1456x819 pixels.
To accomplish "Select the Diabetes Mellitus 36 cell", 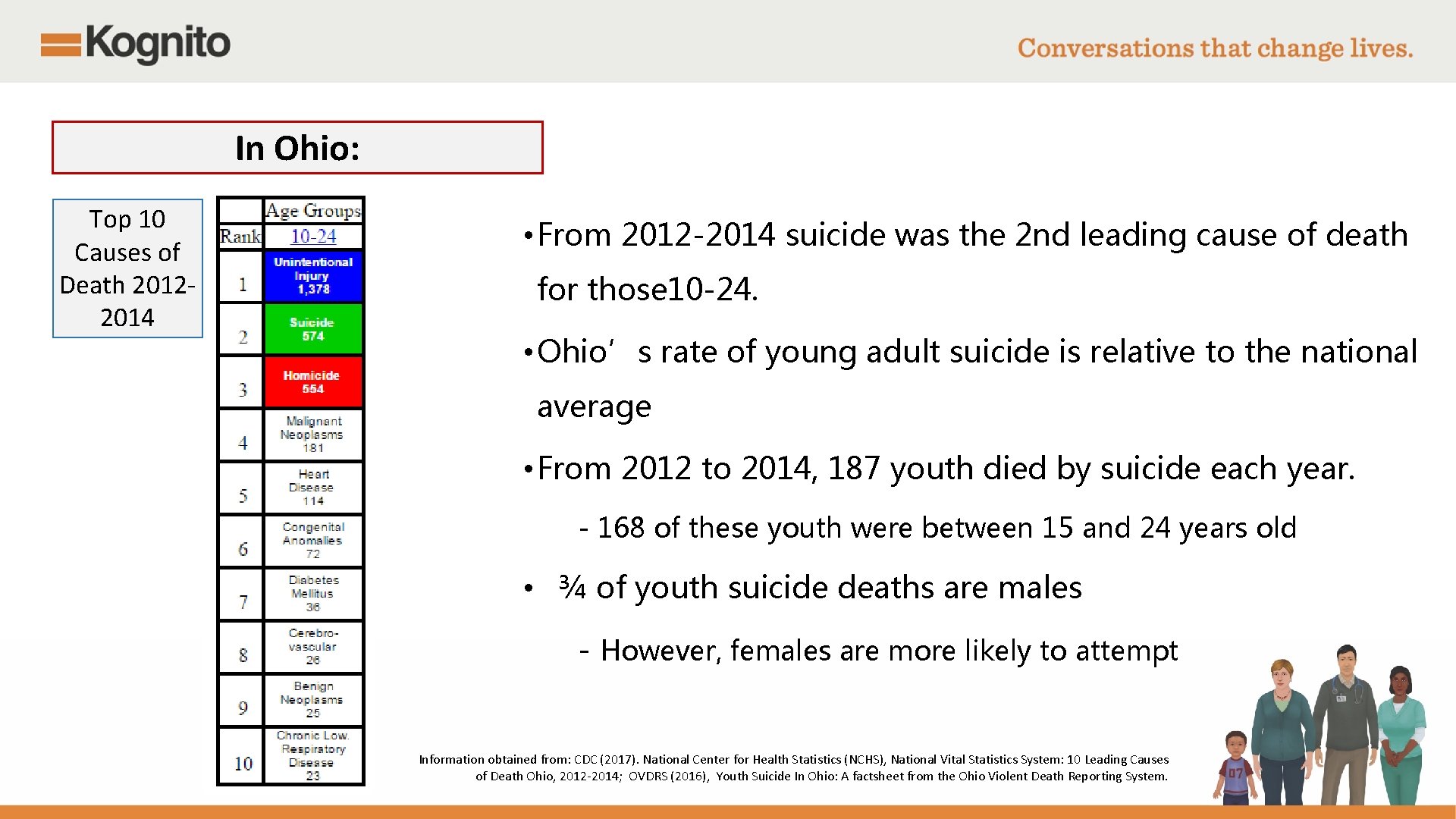I will [313, 594].
